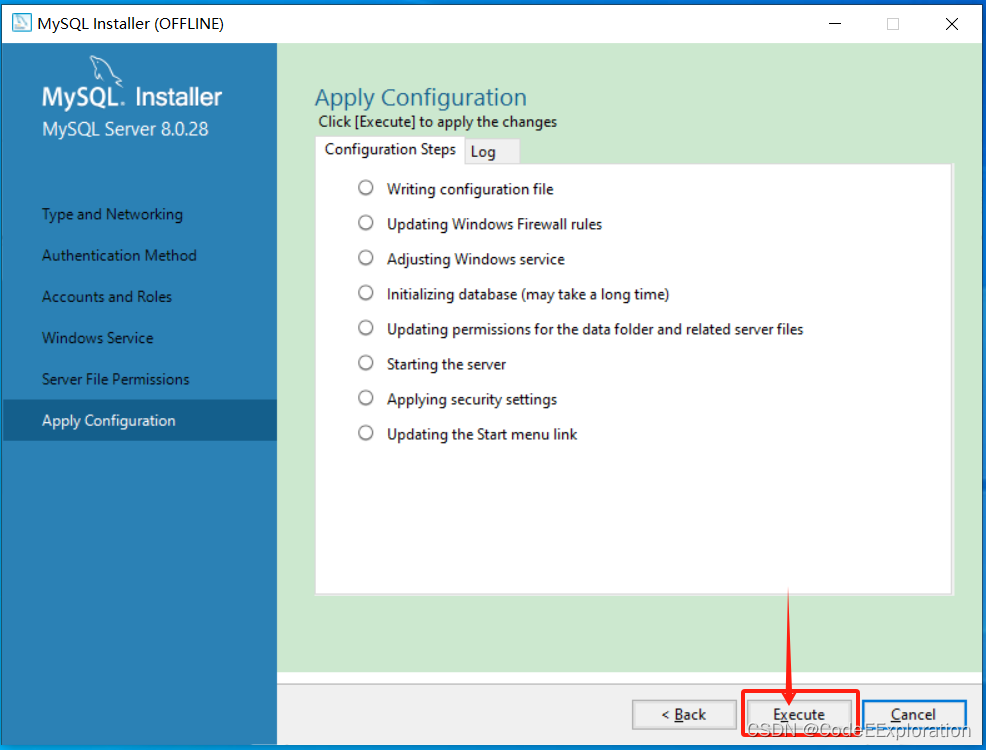This screenshot has height=750, width=986.
Task: Click the Cancel button
Action: click(x=914, y=715)
